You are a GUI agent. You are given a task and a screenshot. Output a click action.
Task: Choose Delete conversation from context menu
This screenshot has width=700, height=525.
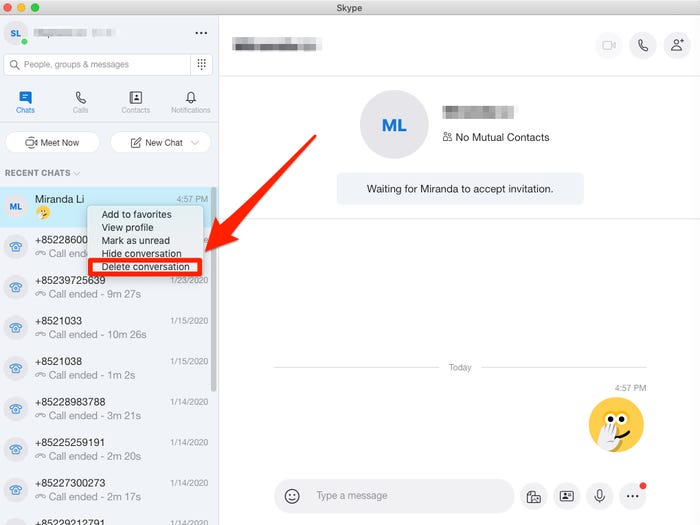145,267
